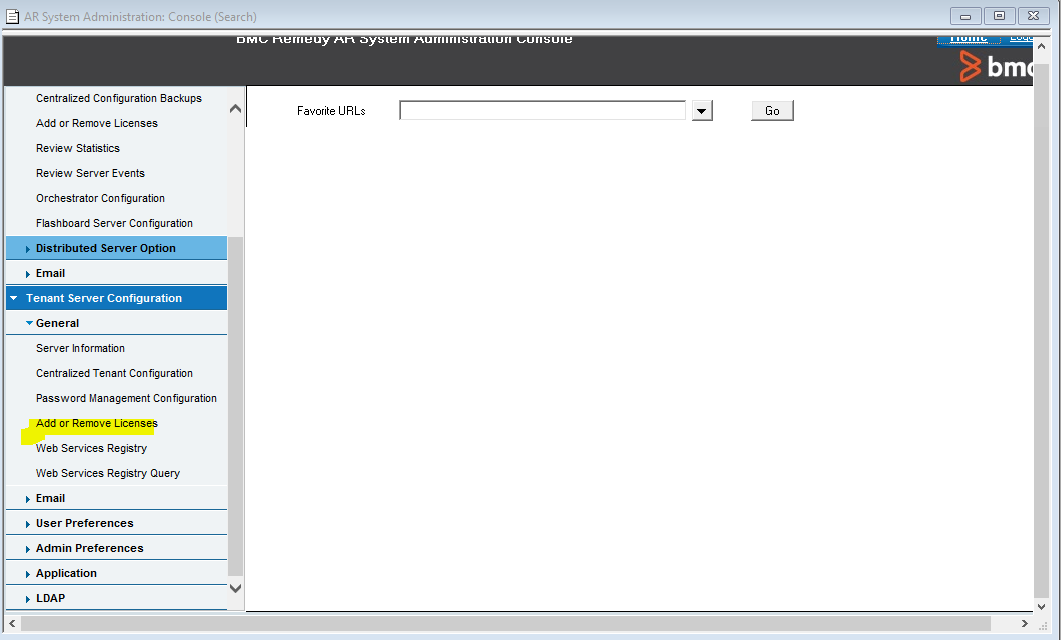The image size is (1061, 640).
Task: Open Add or Remove Licenses above Review Statistics
Action: [x=97, y=123]
